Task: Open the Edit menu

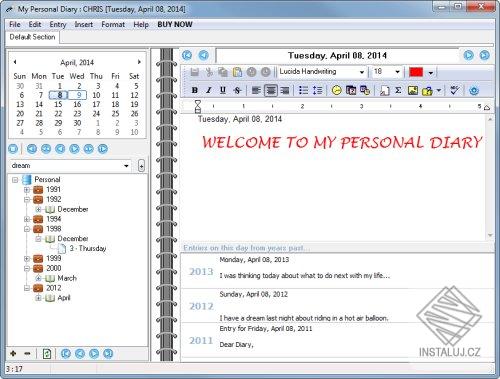Action: 35,24
